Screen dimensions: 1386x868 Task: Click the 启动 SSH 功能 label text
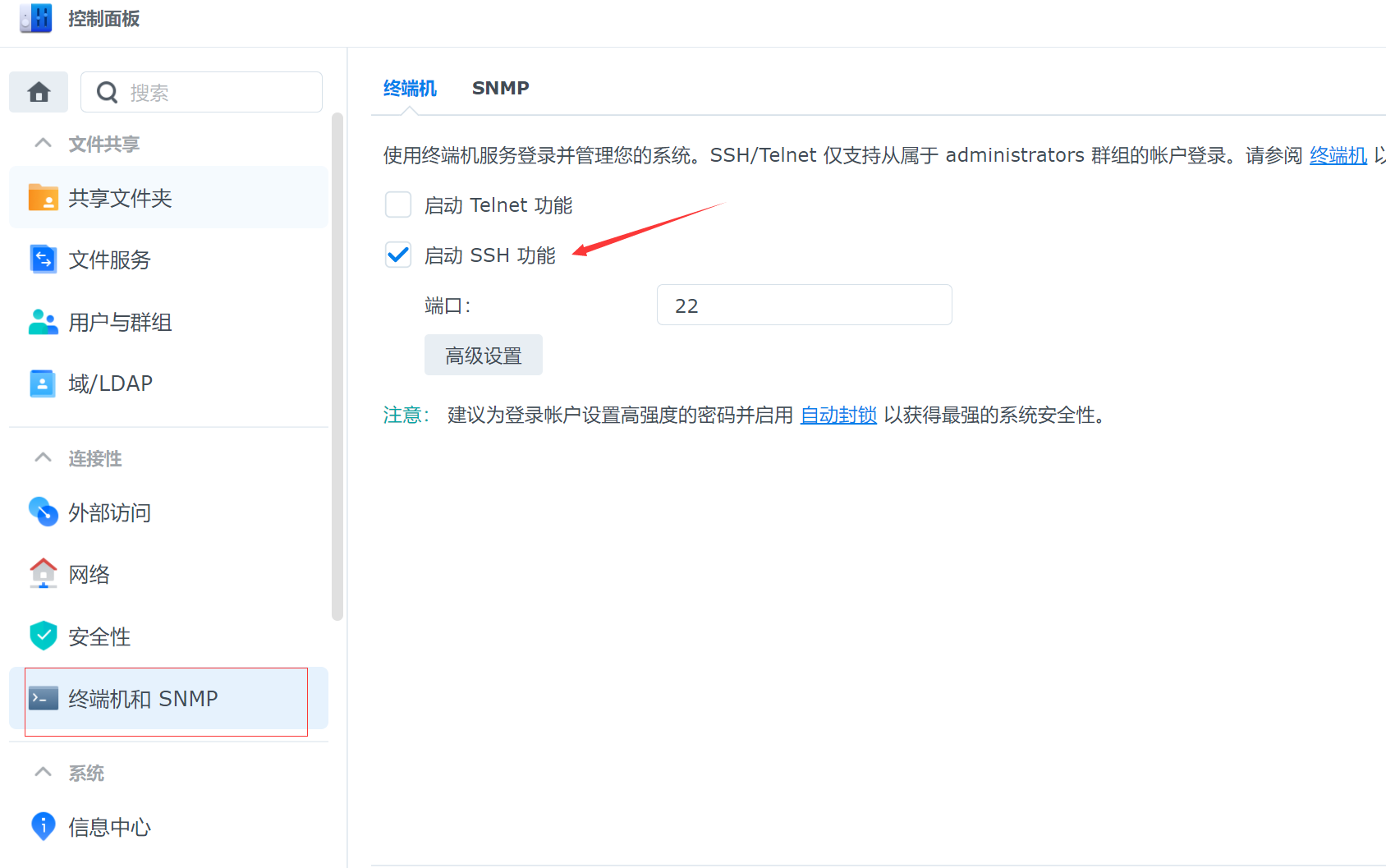coord(489,255)
